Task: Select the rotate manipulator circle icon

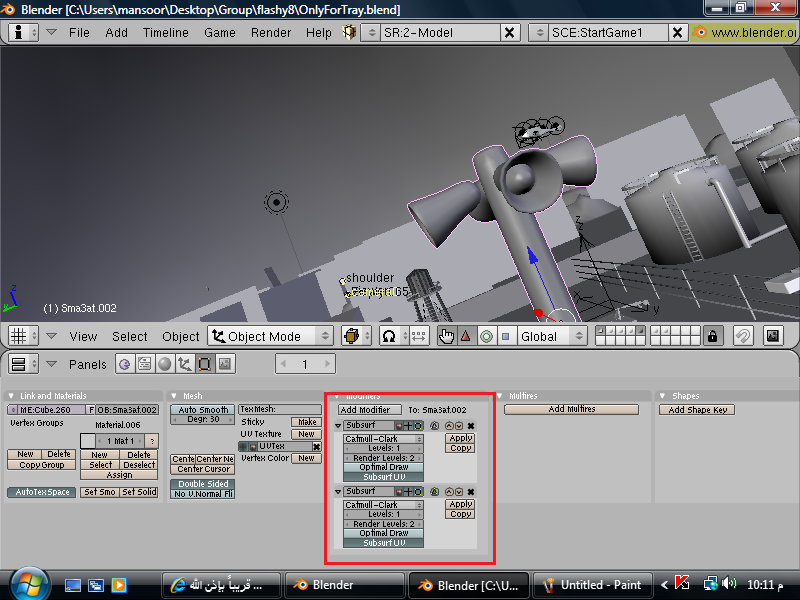Action: point(486,336)
